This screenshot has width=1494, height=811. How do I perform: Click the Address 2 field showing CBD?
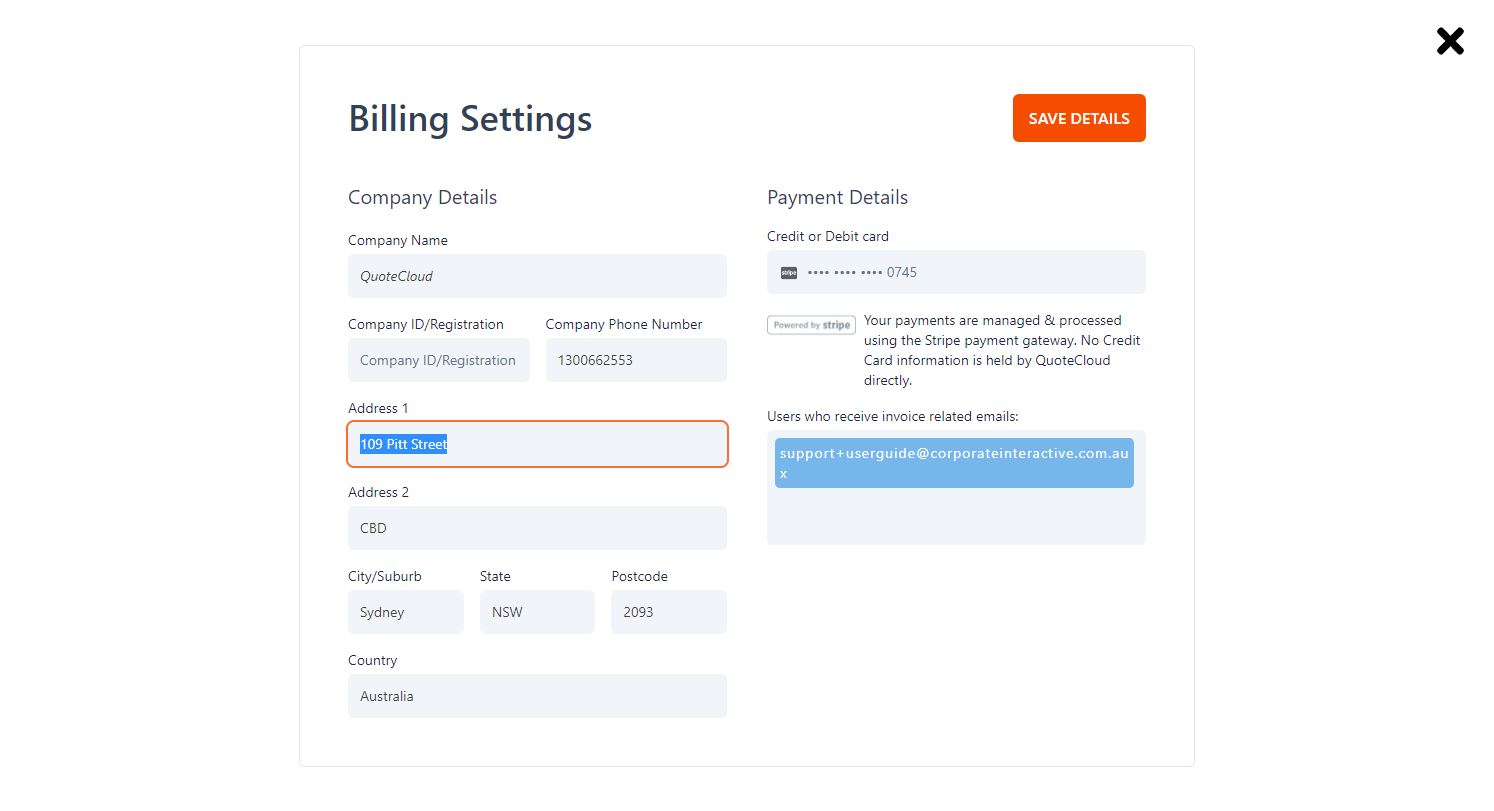coord(537,527)
